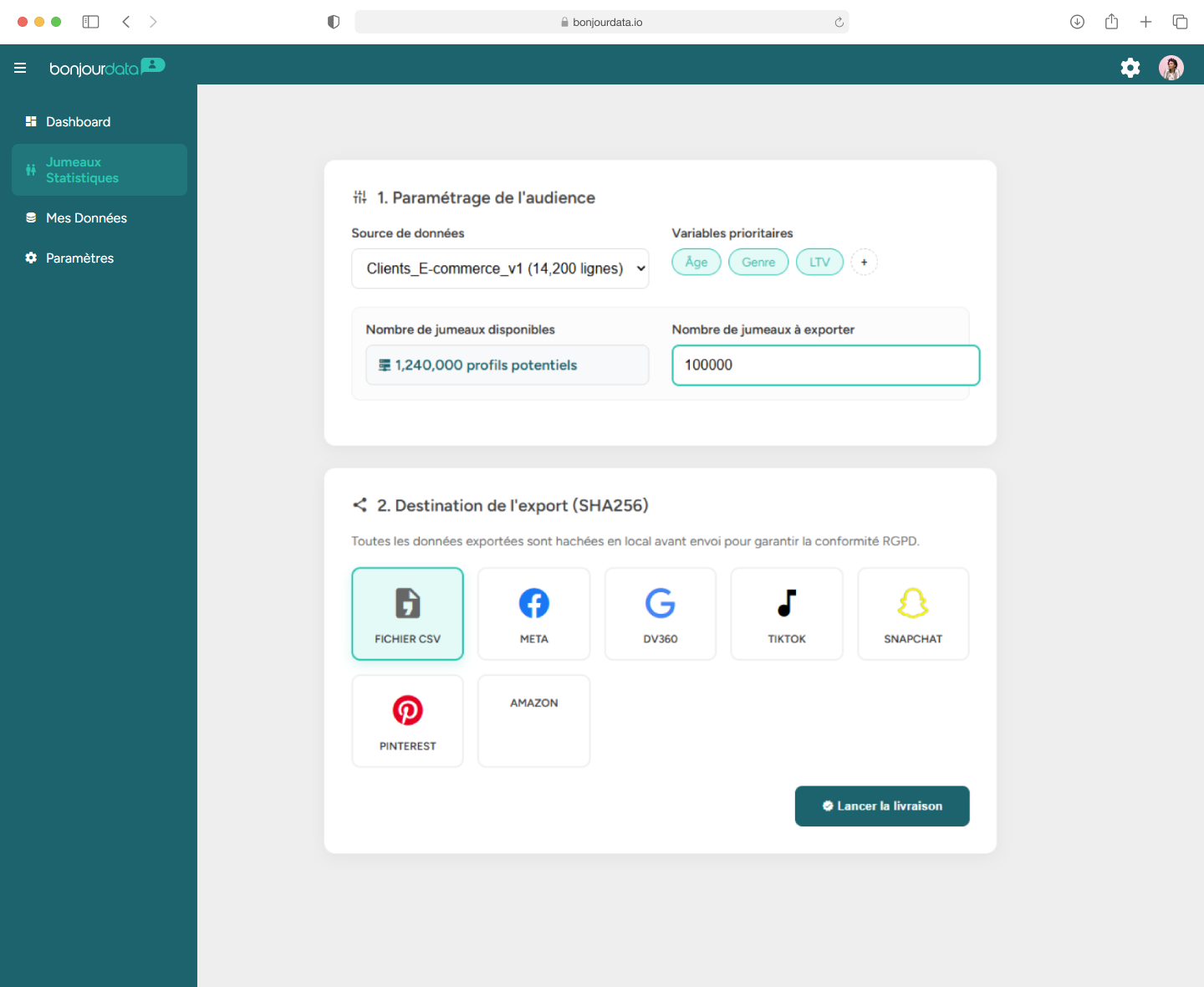
Task: Open the user profile avatar
Action: point(1171,68)
